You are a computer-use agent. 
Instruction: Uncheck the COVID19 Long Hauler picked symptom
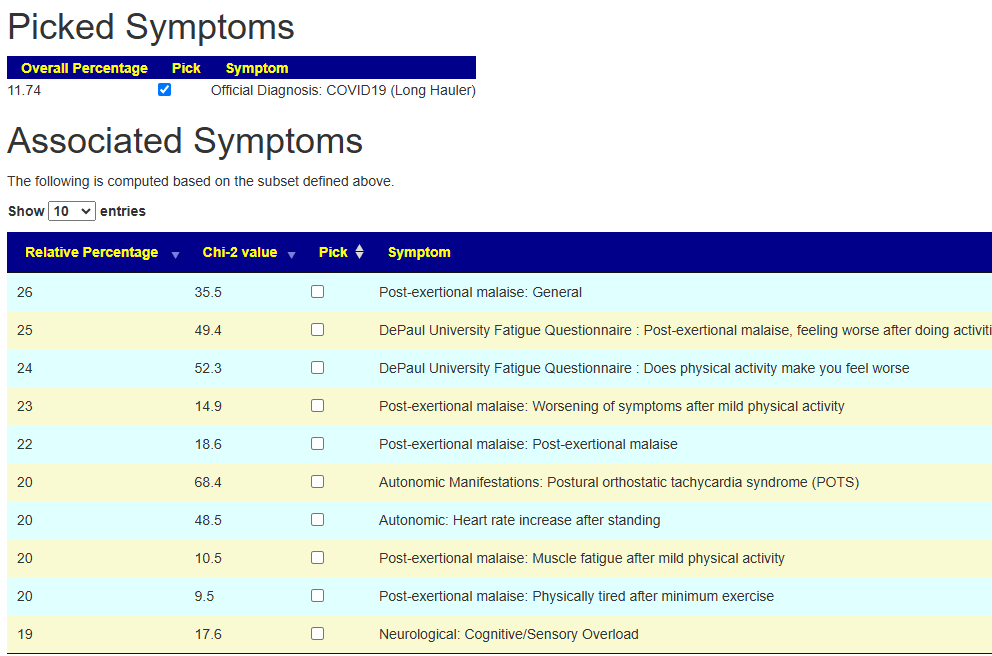[165, 90]
